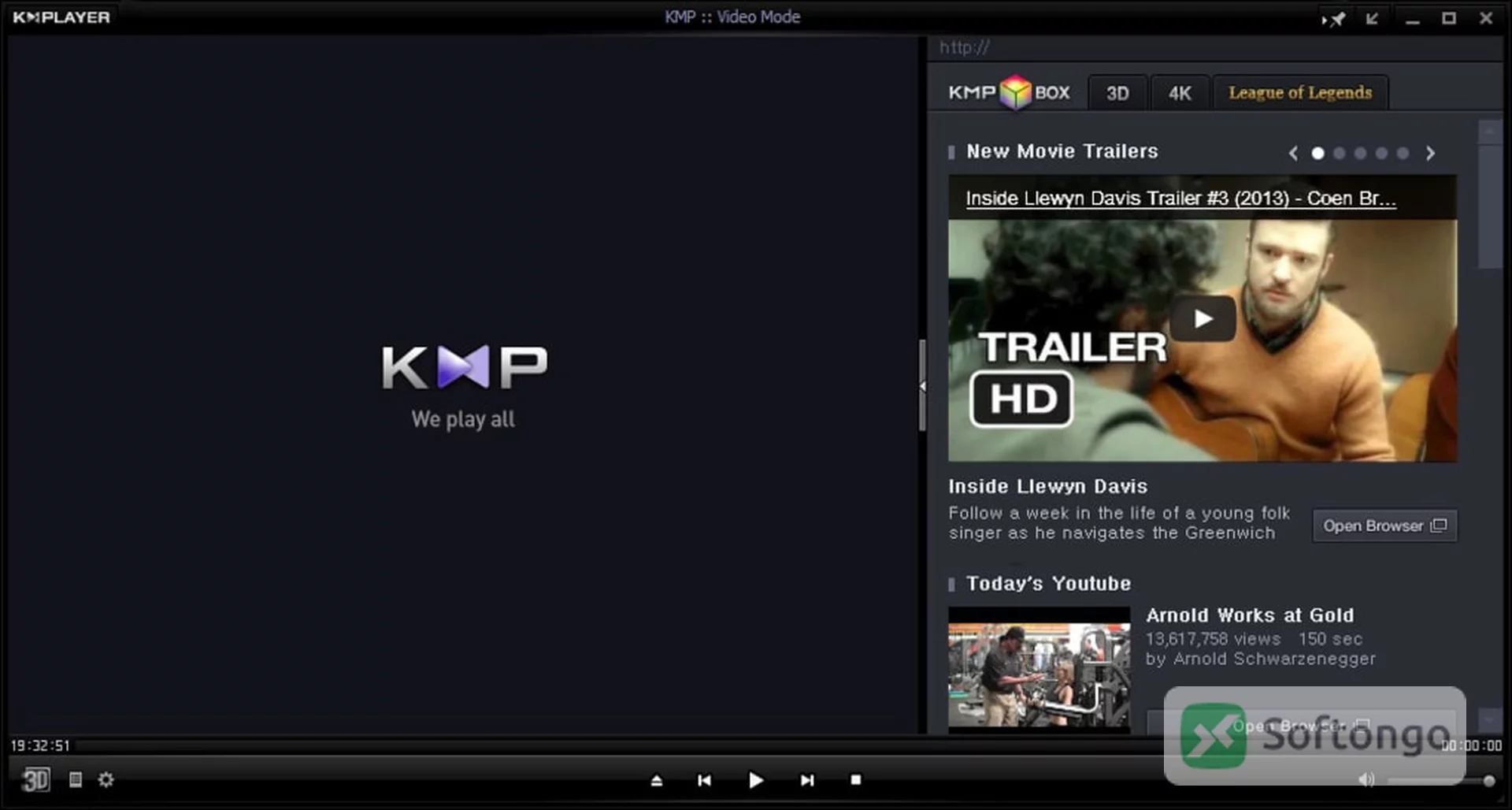This screenshot has height=810, width=1512.
Task: Click the Inside Llewyn Davis heading
Action: [1047, 486]
